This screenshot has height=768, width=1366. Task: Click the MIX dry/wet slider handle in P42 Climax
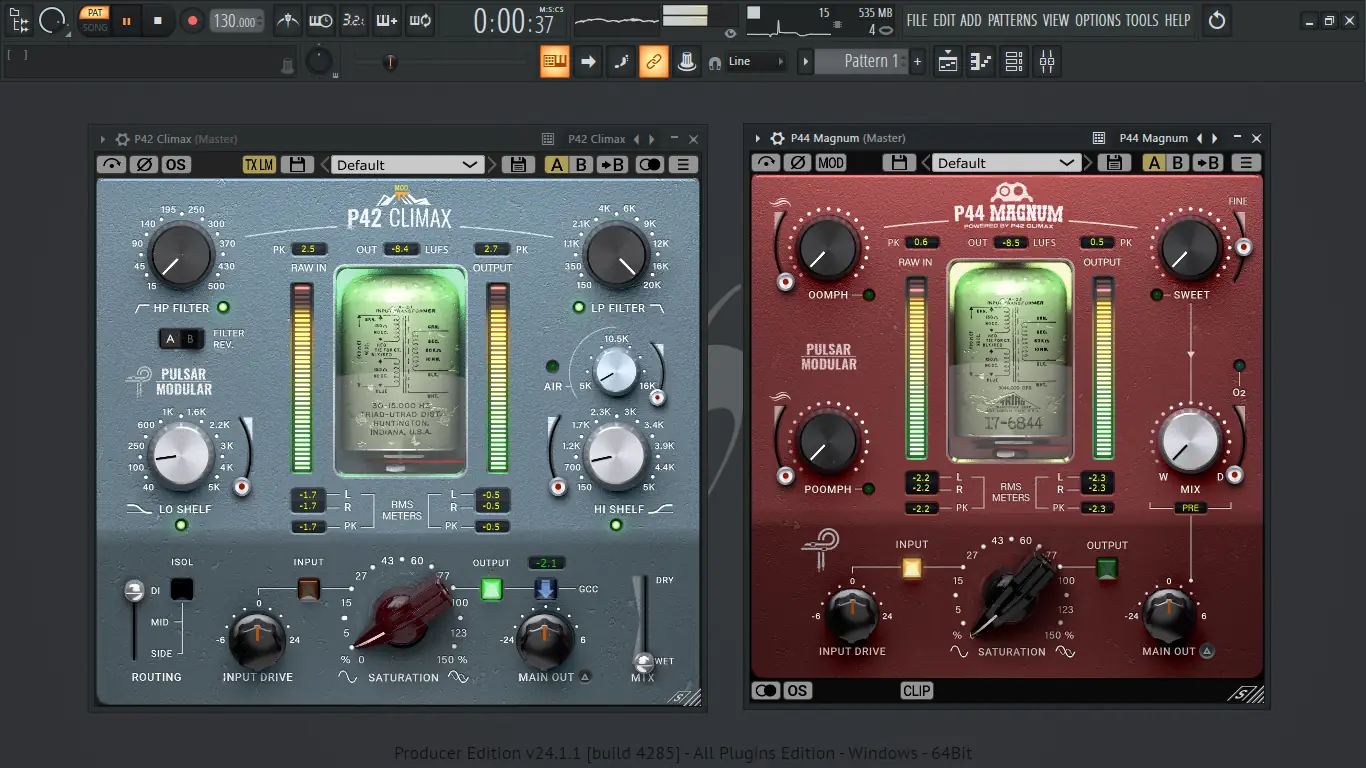pos(643,661)
